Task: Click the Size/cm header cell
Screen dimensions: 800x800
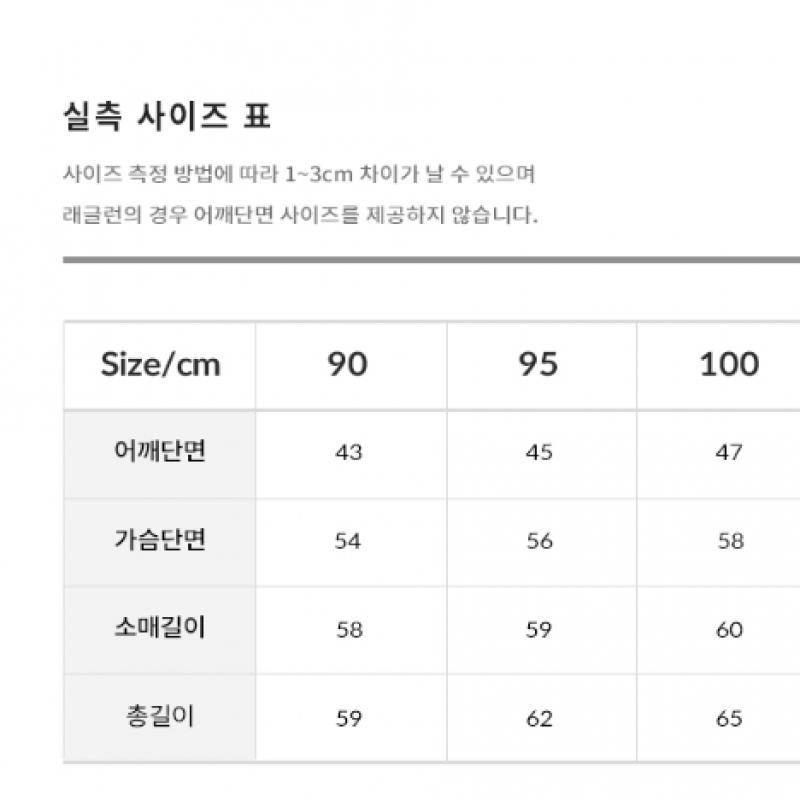Action: [x=160, y=364]
